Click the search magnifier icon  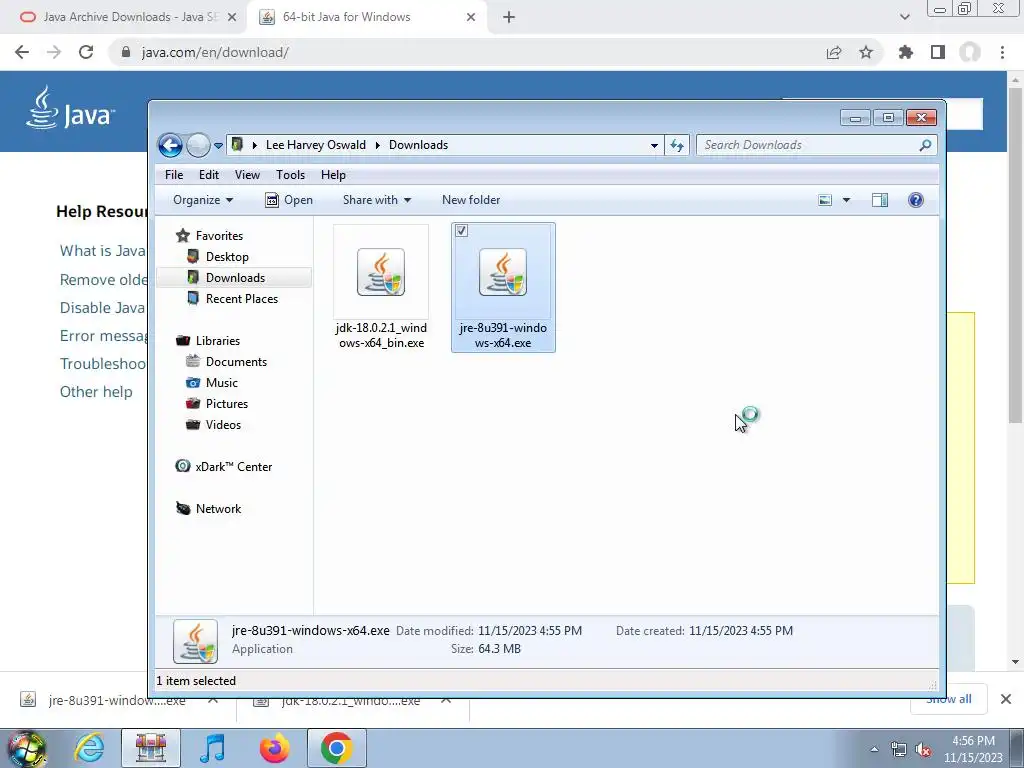click(x=925, y=145)
